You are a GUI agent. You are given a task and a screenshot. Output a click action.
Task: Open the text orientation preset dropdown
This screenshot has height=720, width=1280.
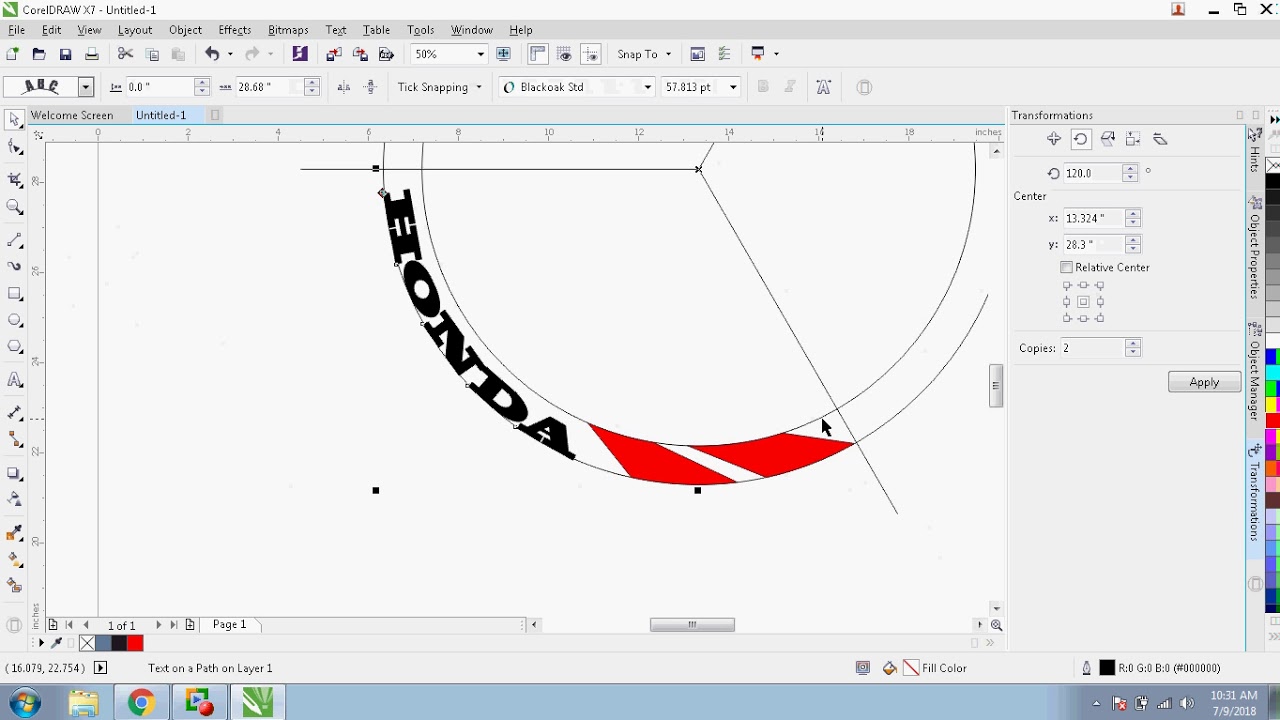(86, 87)
